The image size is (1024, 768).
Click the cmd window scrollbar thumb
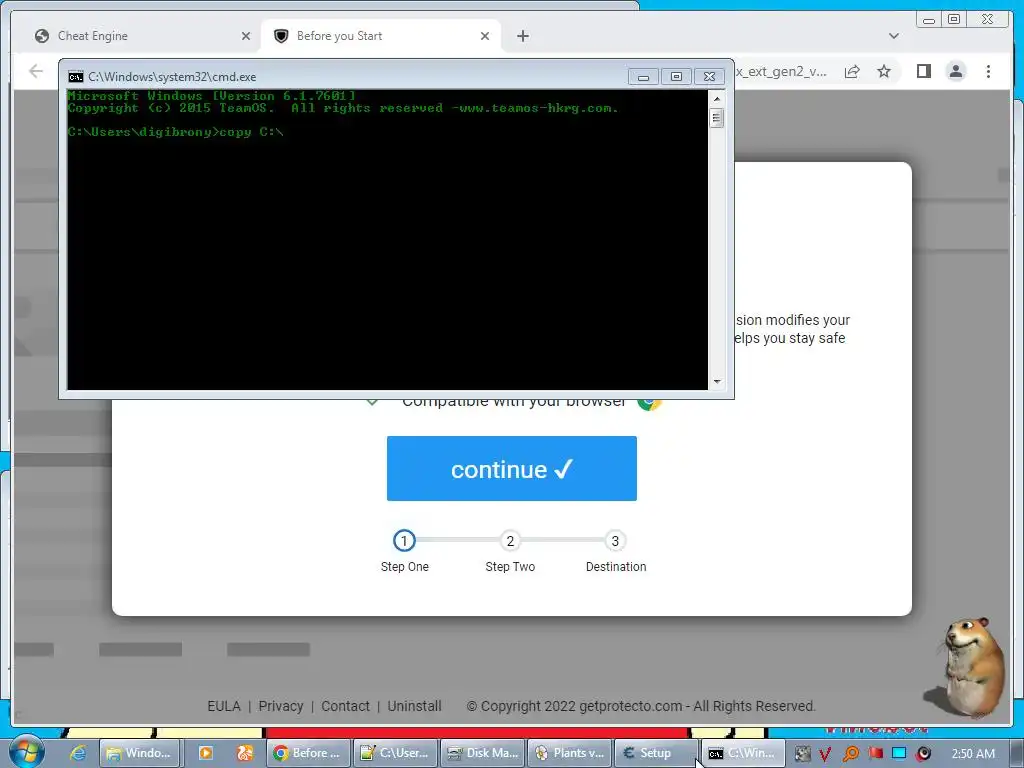tap(716, 118)
